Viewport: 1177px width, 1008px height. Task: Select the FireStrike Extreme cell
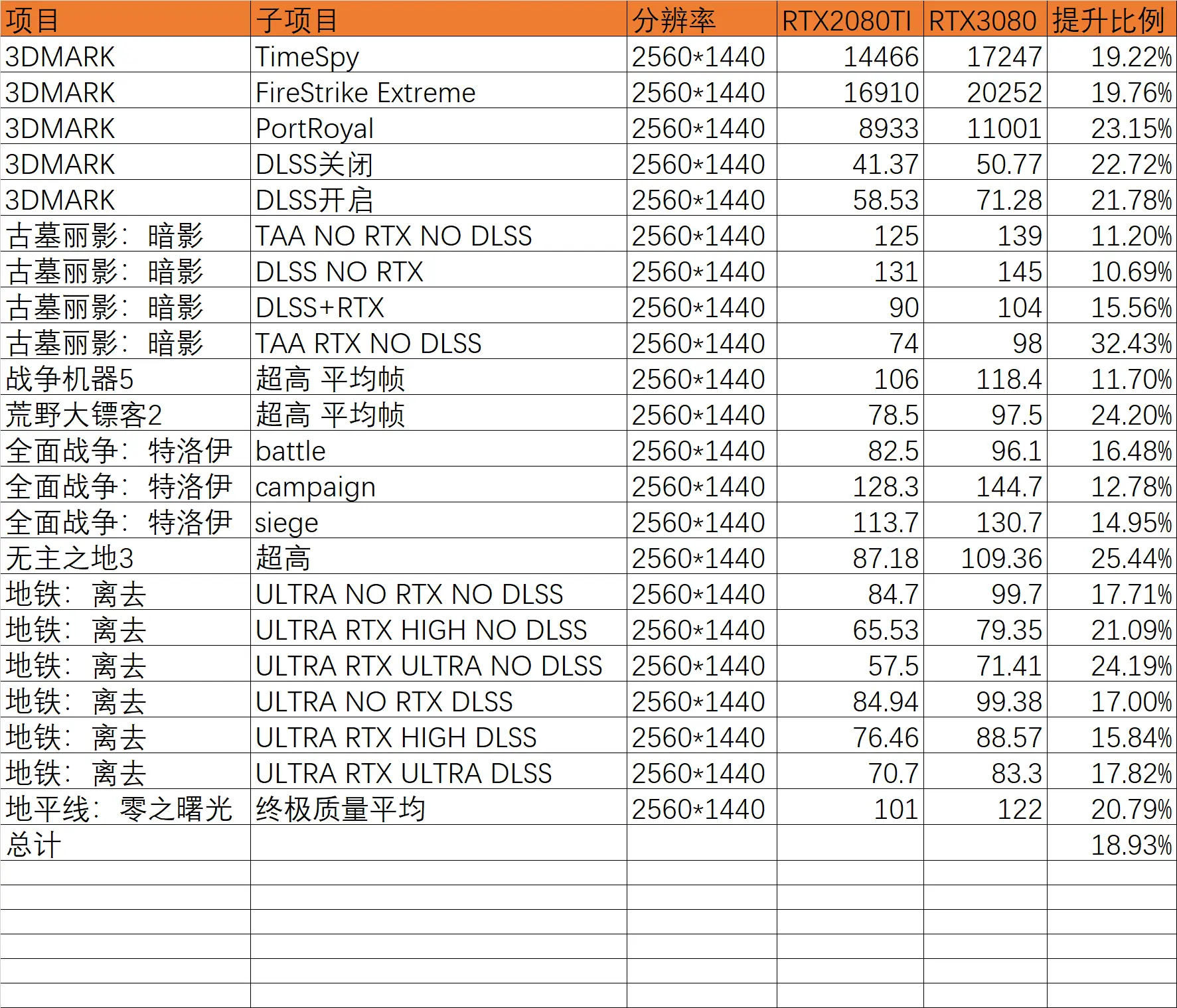(x=438, y=92)
